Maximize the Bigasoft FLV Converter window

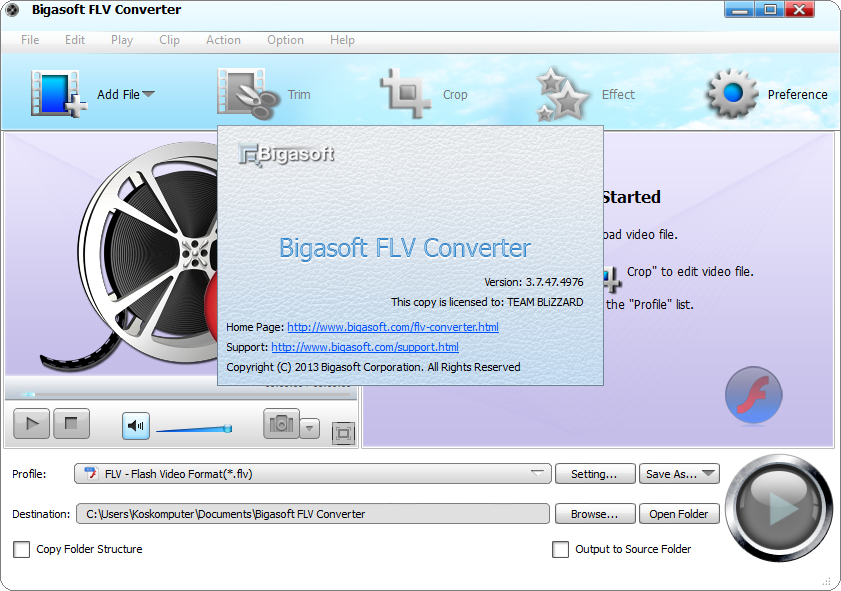click(x=770, y=10)
